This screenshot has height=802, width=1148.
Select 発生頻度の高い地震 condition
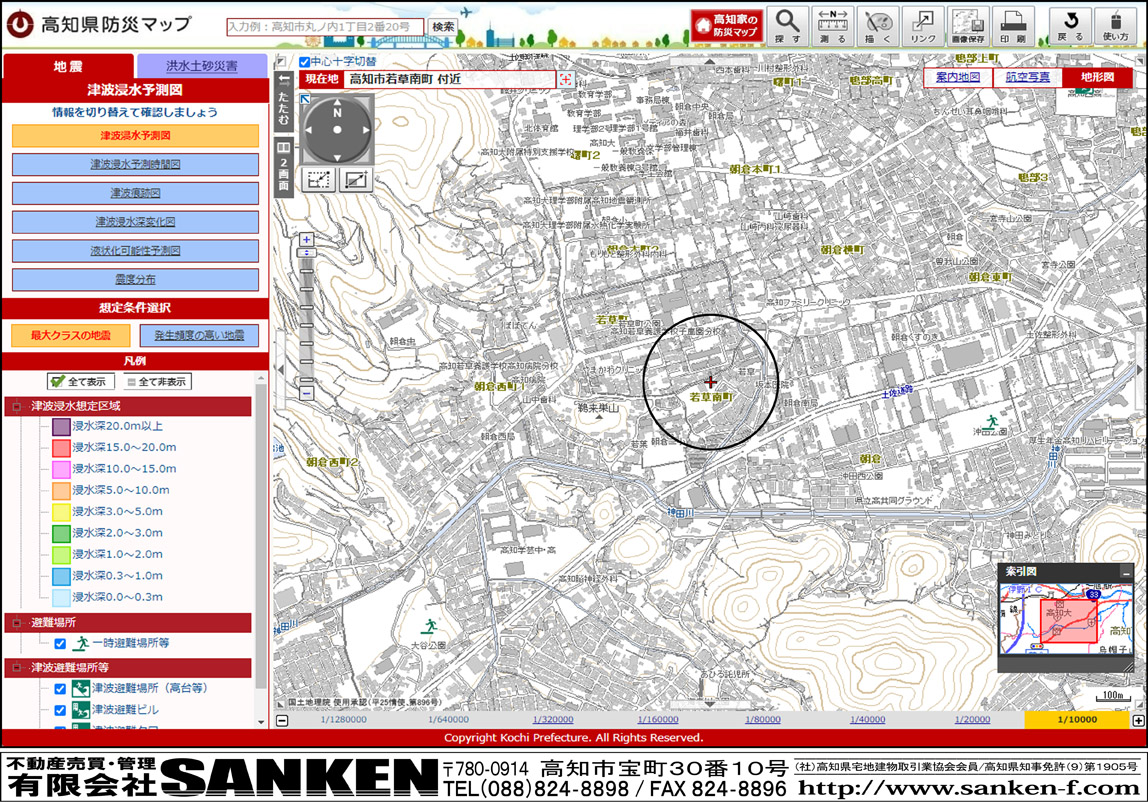point(199,335)
